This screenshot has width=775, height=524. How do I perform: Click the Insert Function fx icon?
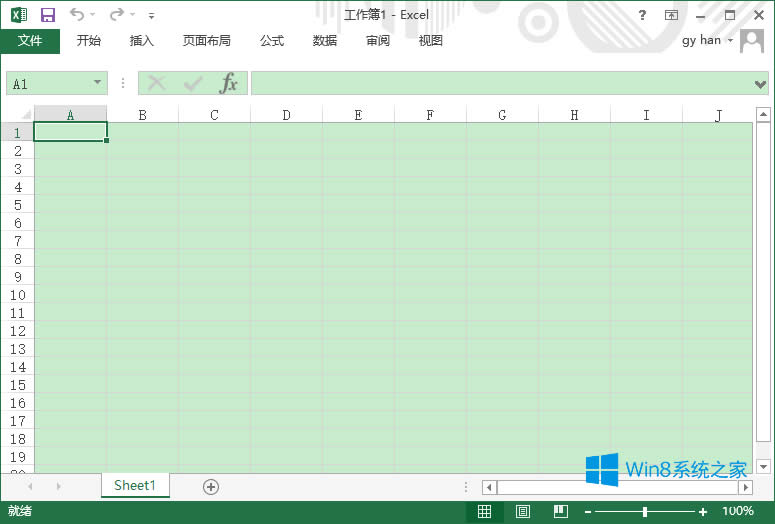coord(229,84)
